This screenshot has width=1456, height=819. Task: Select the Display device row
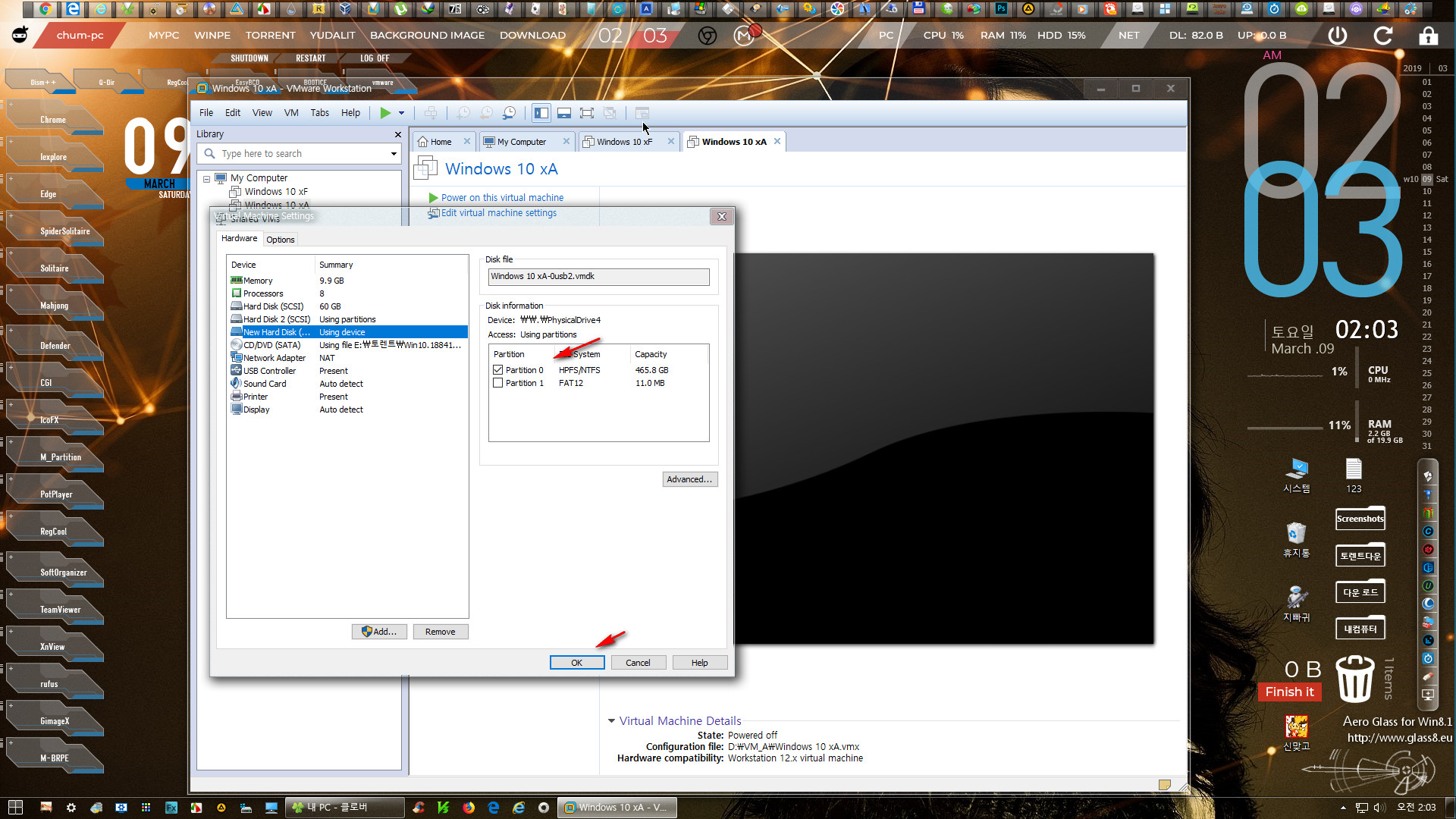click(347, 409)
